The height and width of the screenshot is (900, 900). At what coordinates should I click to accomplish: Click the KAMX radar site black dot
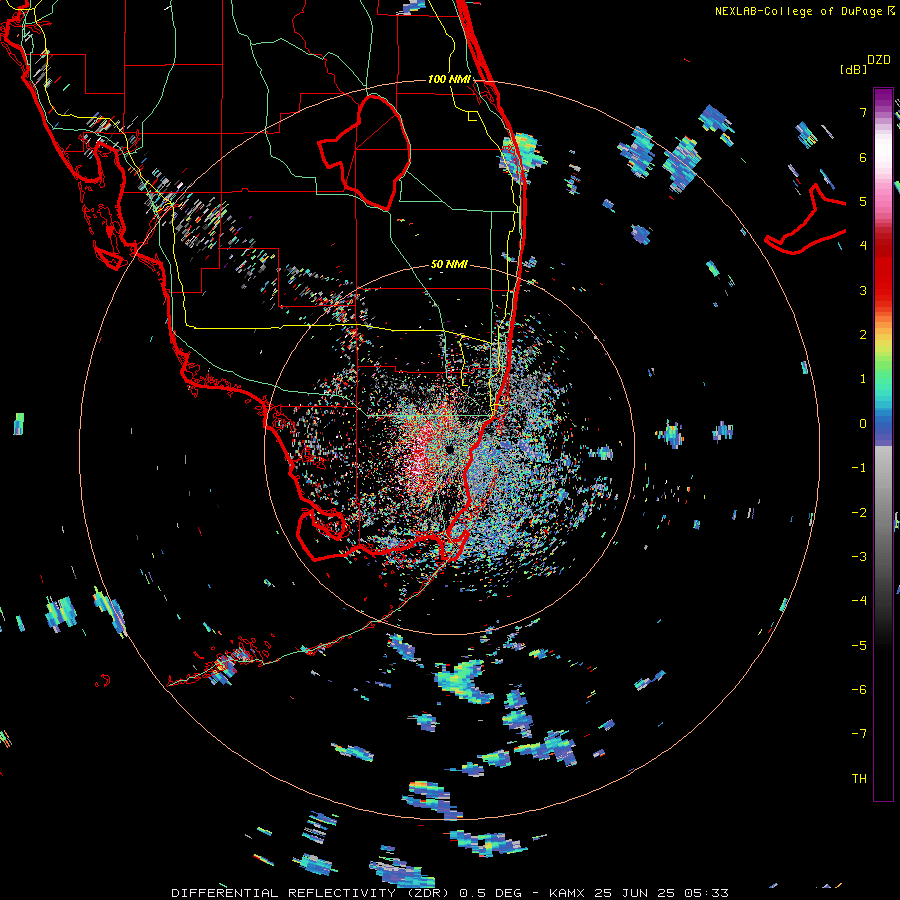coord(449,449)
